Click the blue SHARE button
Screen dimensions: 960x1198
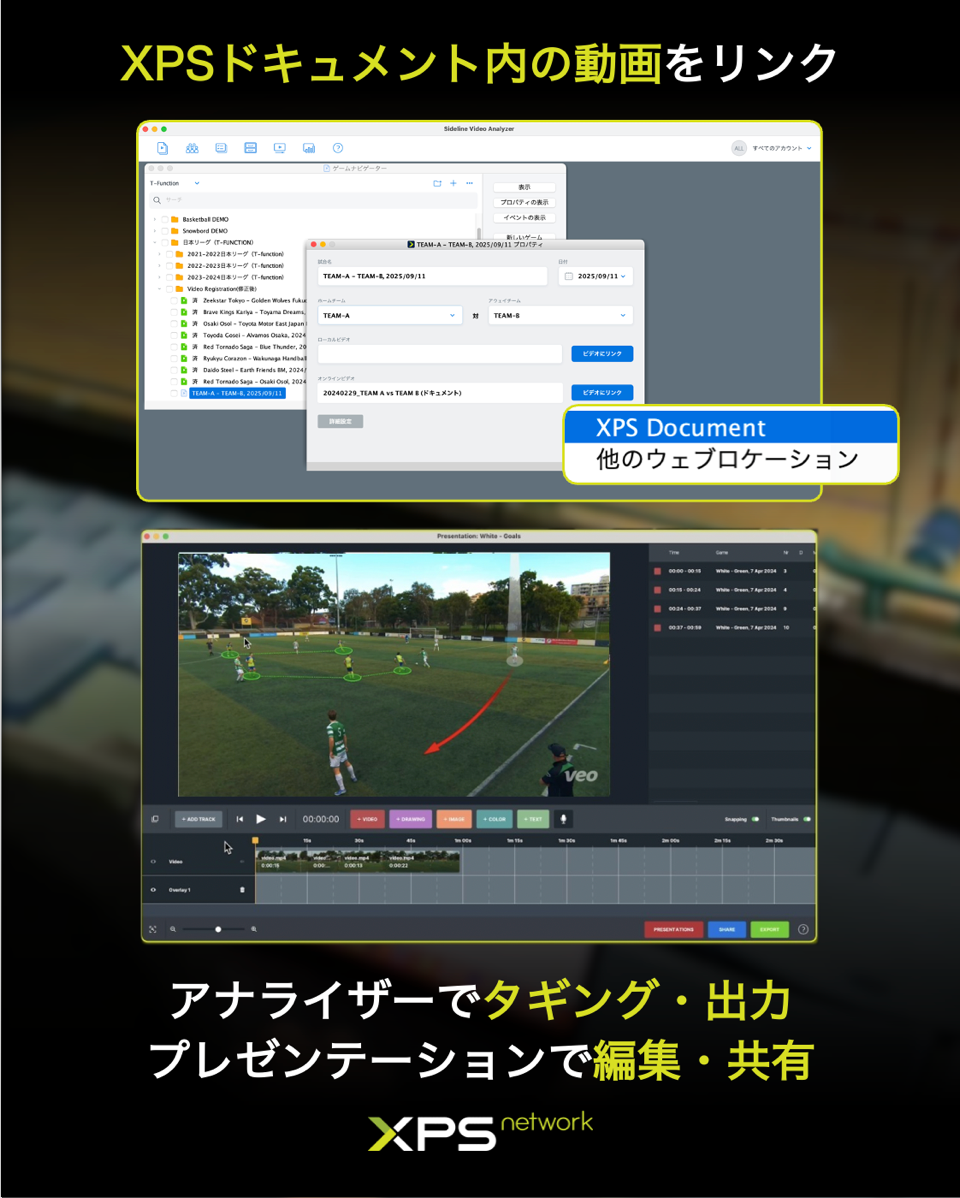tap(727, 930)
